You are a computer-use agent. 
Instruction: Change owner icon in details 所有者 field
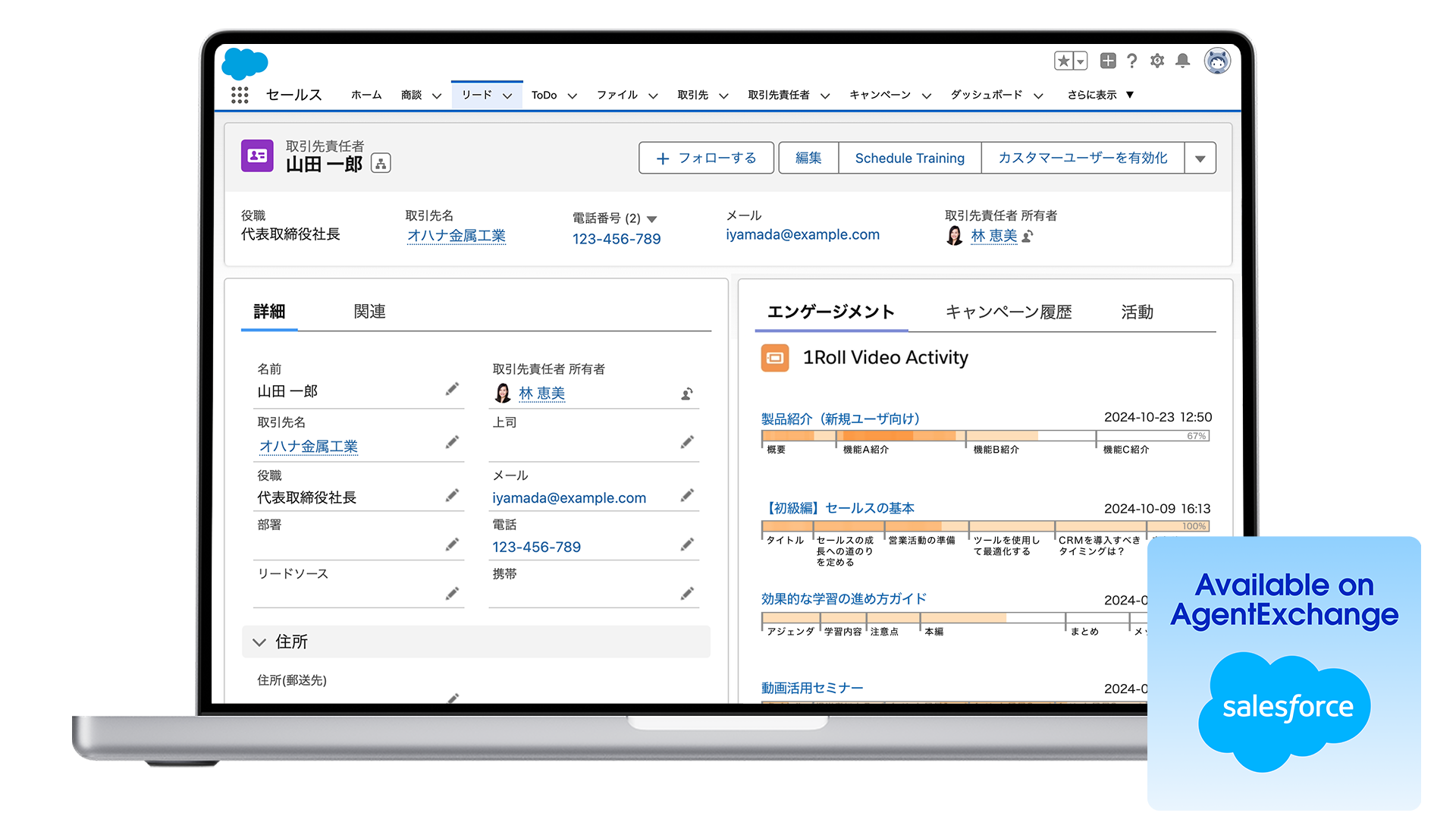[x=687, y=394]
